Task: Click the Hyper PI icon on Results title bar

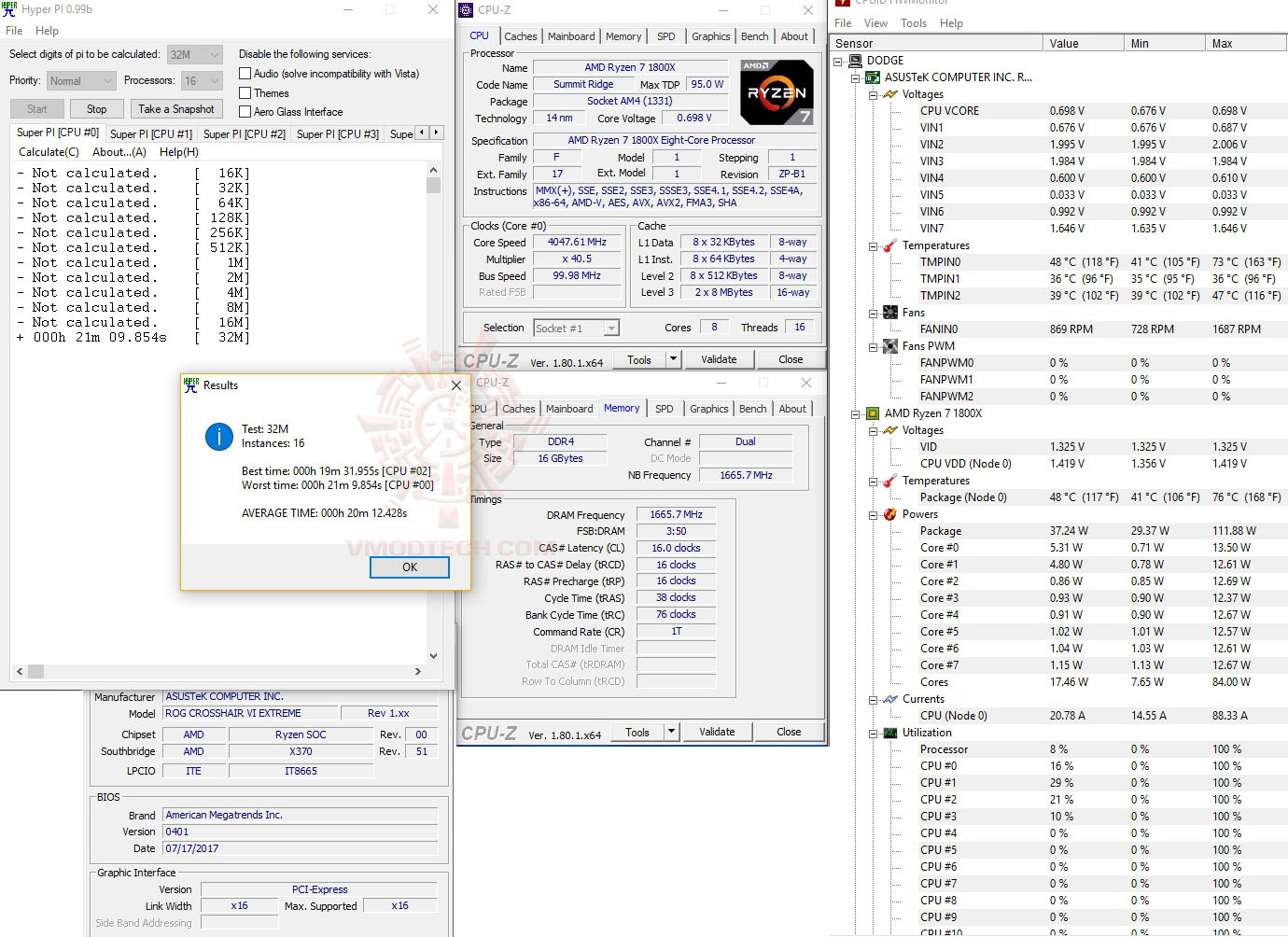Action: pos(190,385)
